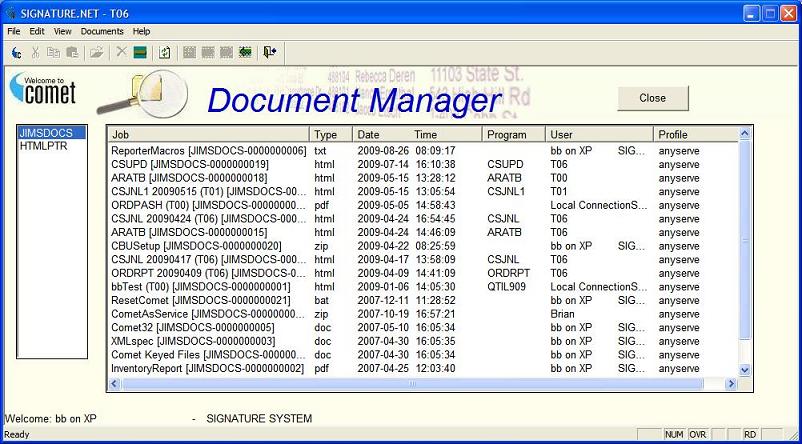The height and width of the screenshot is (444, 802).
Task: Click the OVR status bar indicator
Action: pyautogui.click(x=697, y=435)
